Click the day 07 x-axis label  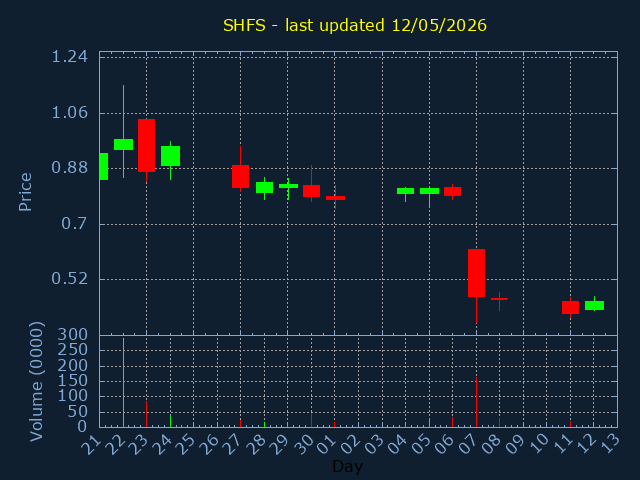pos(468,444)
